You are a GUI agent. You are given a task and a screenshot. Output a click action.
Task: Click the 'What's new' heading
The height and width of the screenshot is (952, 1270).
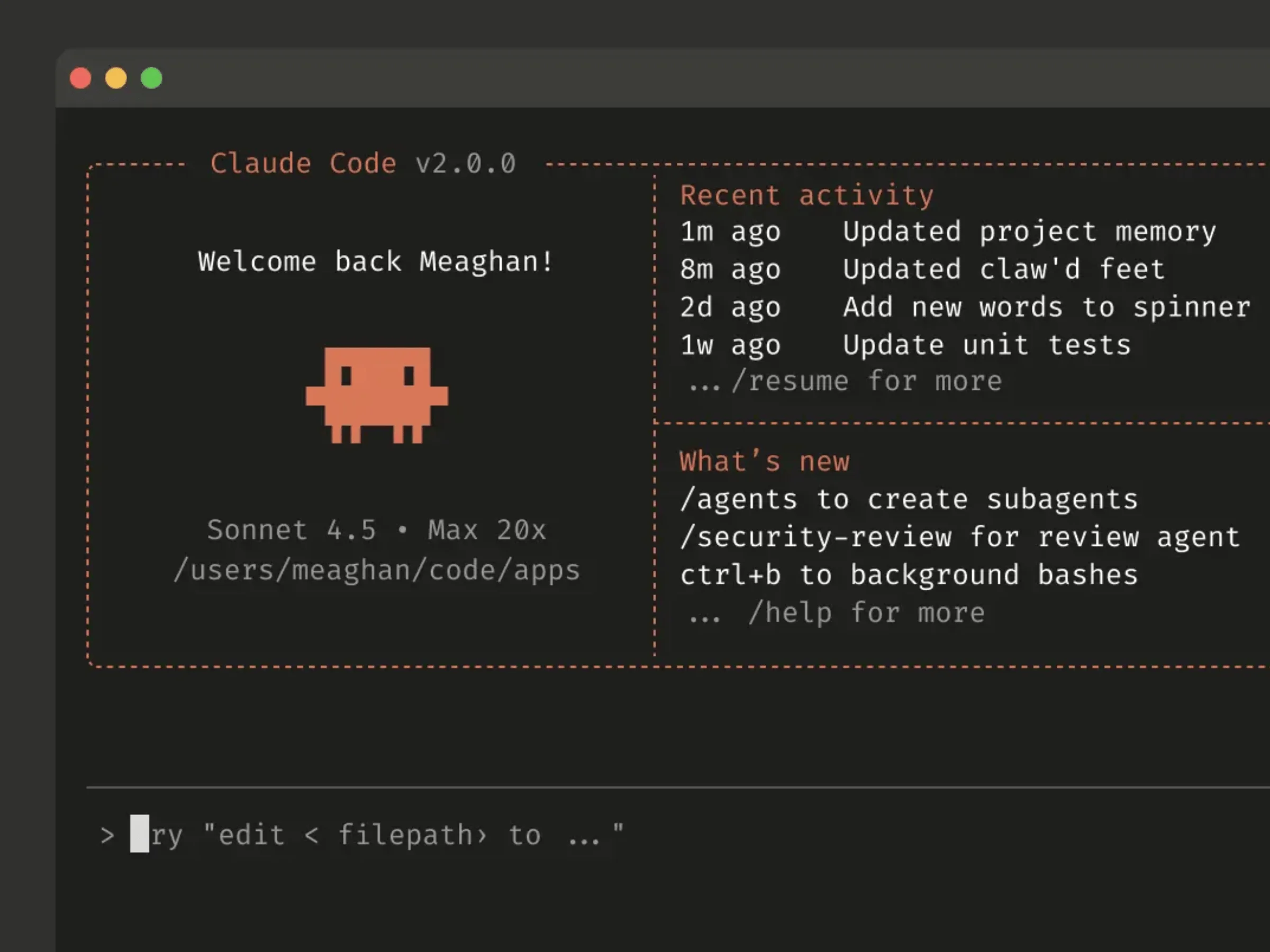click(x=764, y=462)
